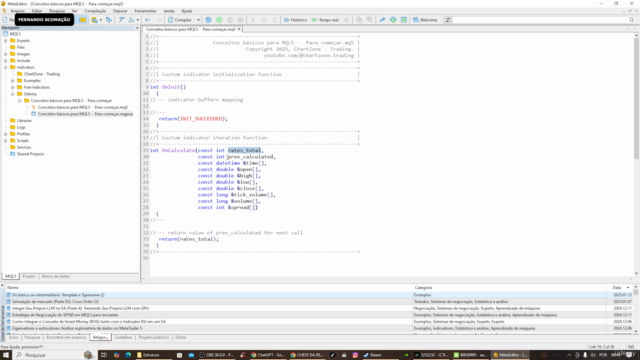Collapse the Indicators folder node

(x=6, y=67)
